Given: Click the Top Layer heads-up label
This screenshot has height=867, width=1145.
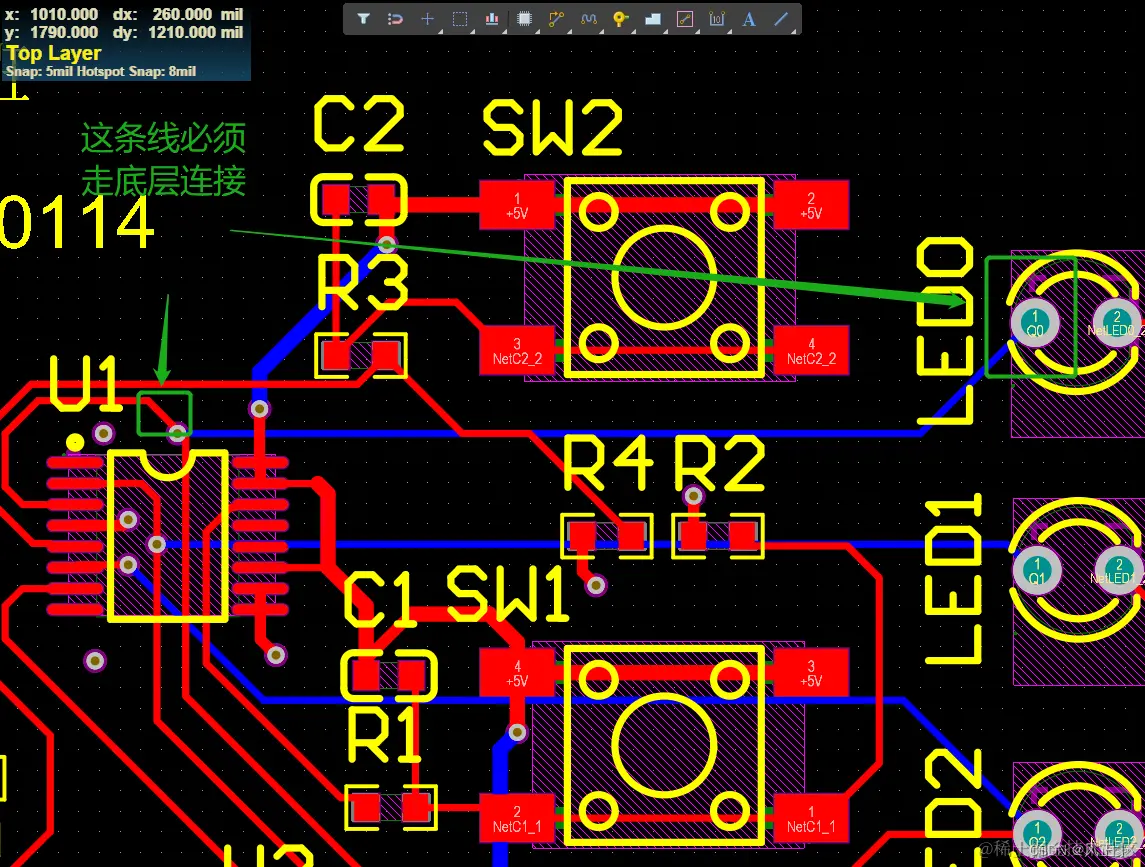Looking at the screenshot, I should (54, 53).
